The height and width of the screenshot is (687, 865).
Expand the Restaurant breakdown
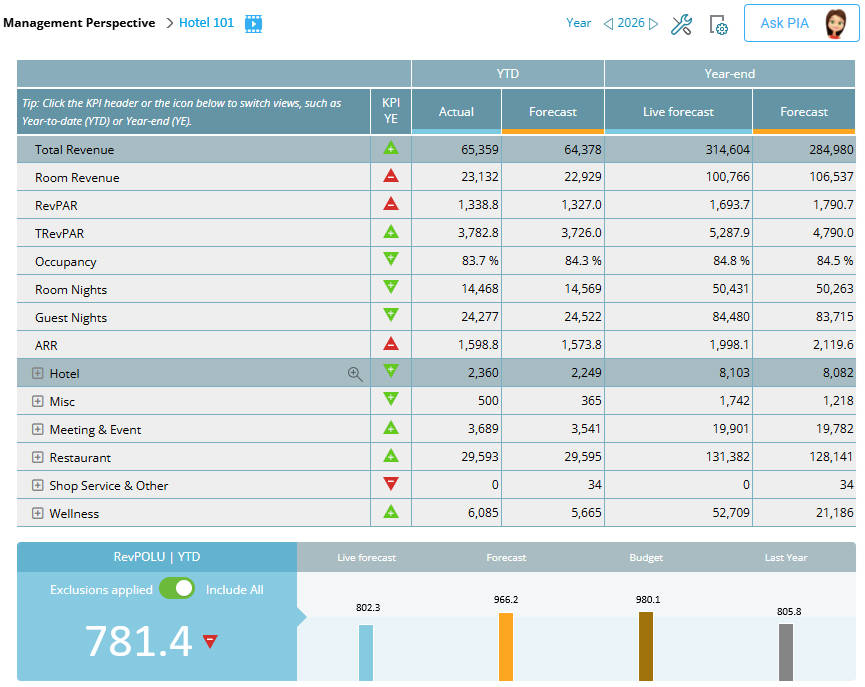pyautogui.click(x=38, y=457)
